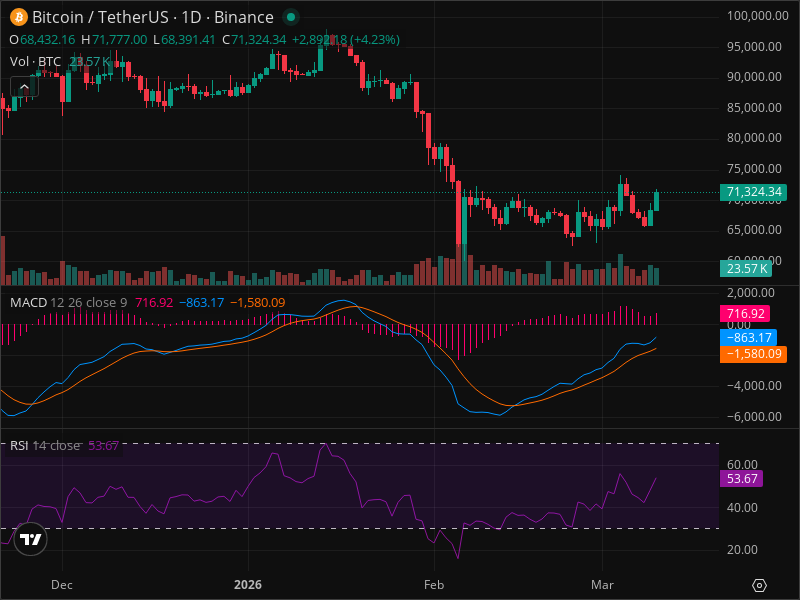
Task: Click the blue -863.17 MACD line label
Action: coord(748,338)
